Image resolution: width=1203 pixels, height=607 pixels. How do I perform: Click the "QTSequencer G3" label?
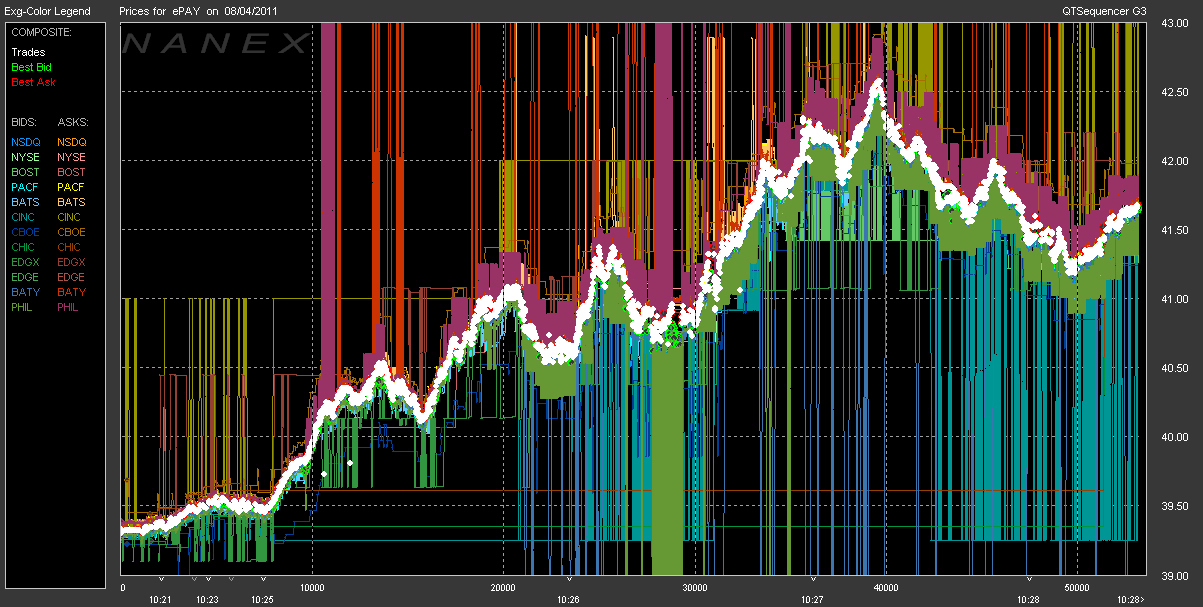1107,11
